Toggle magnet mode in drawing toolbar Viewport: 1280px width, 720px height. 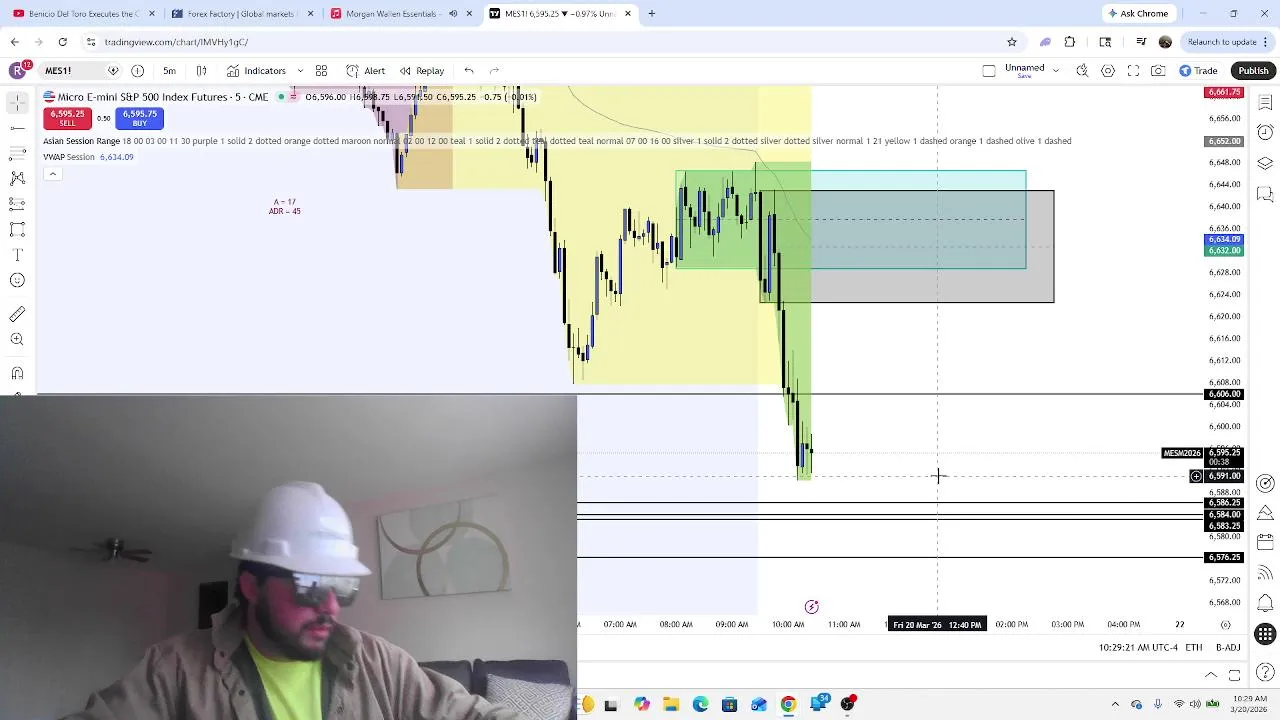pyautogui.click(x=17, y=373)
